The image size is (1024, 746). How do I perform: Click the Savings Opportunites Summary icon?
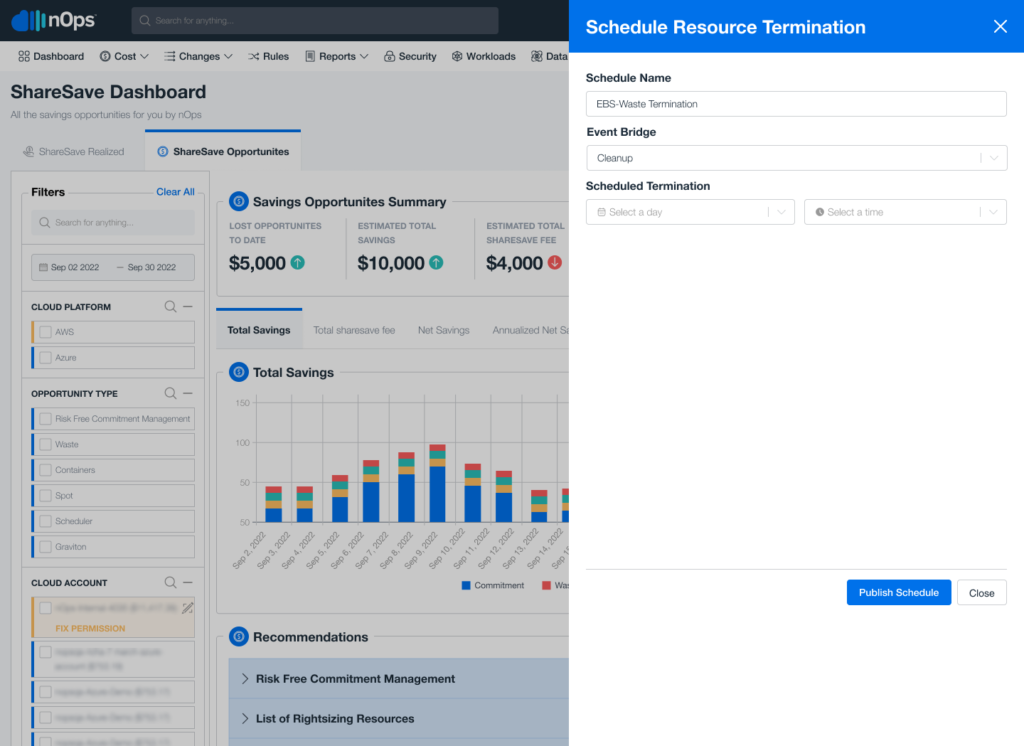pos(238,201)
